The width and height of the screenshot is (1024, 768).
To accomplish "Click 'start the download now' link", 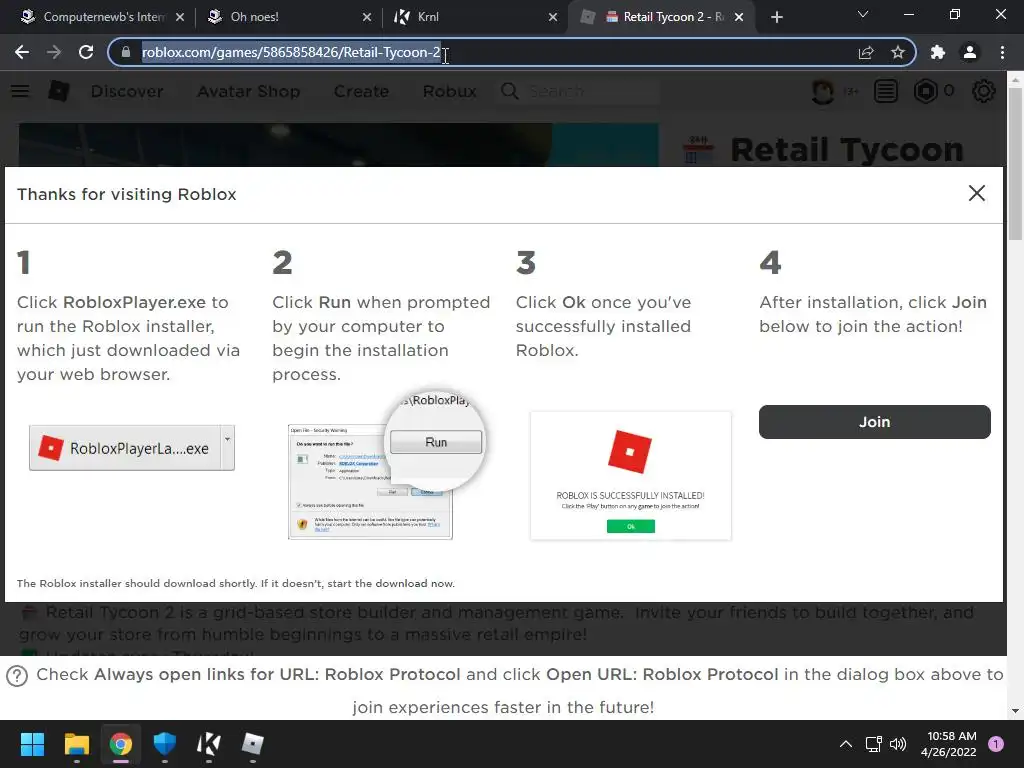I will (391, 583).
